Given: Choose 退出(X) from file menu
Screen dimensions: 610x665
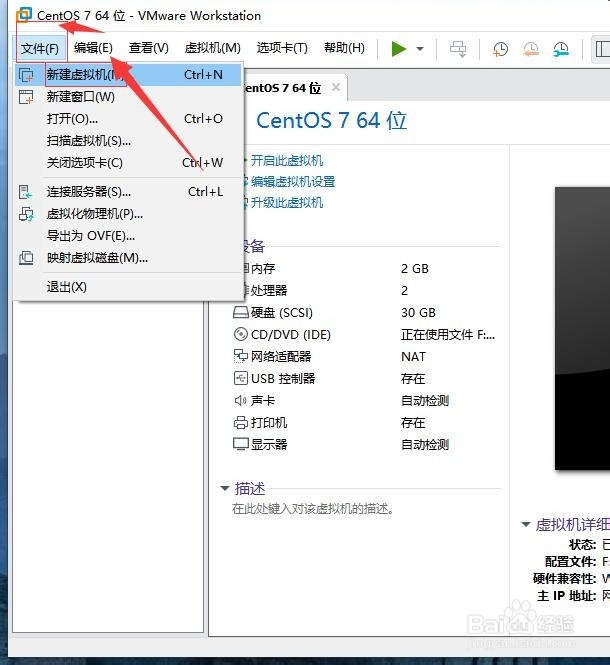Looking at the screenshot, I should pyautogui.click(x=128, y=287).
